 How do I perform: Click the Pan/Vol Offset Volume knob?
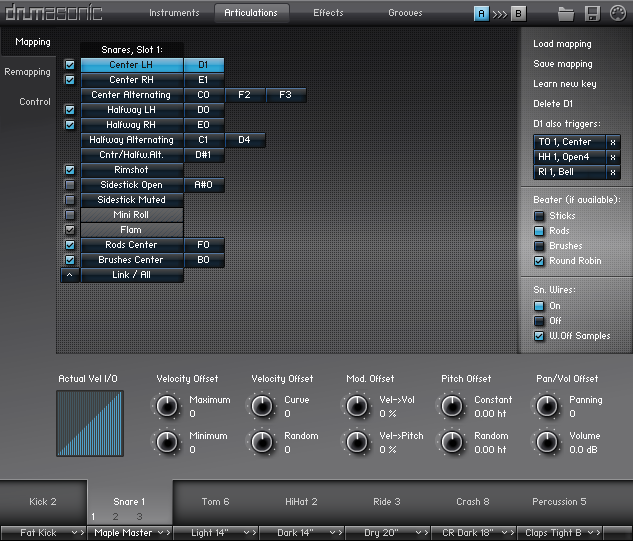pos(547,442)
